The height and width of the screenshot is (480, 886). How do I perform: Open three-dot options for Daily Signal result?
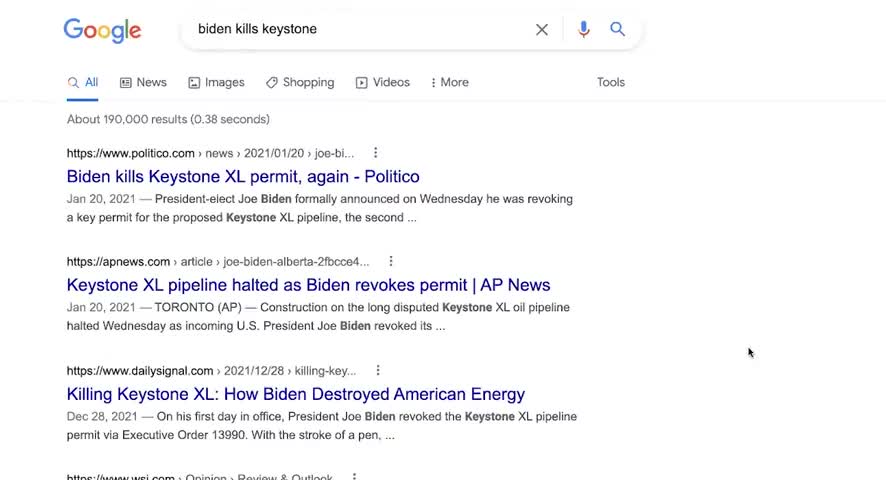378,371
